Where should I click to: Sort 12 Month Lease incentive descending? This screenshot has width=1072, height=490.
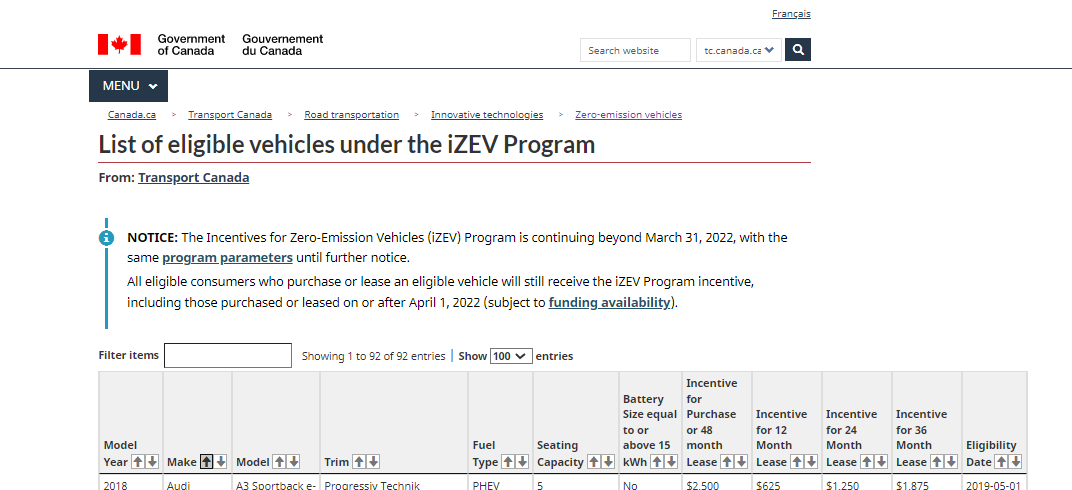point(811,462)
